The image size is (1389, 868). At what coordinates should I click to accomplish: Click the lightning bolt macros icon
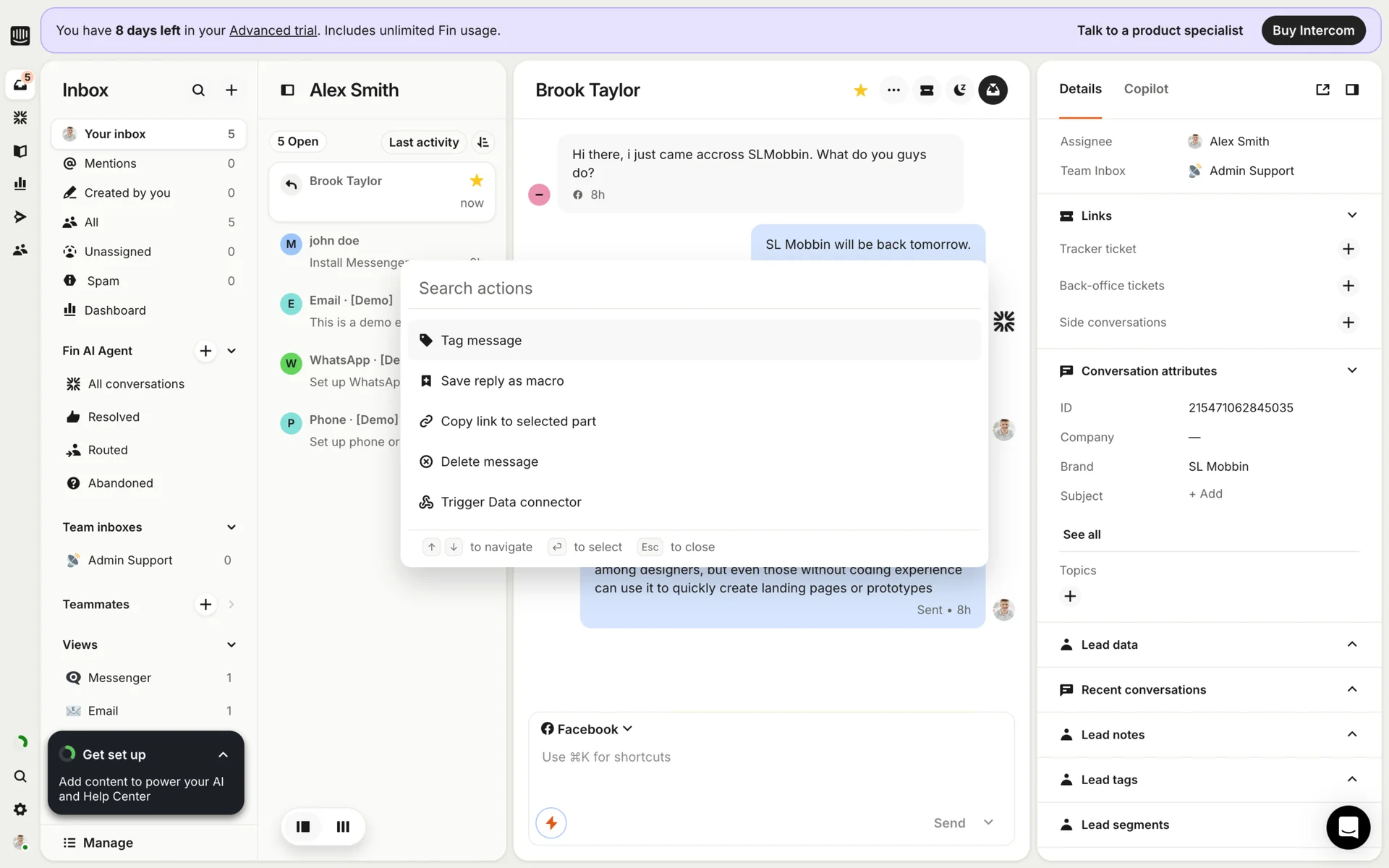click(x=551, y=823)
